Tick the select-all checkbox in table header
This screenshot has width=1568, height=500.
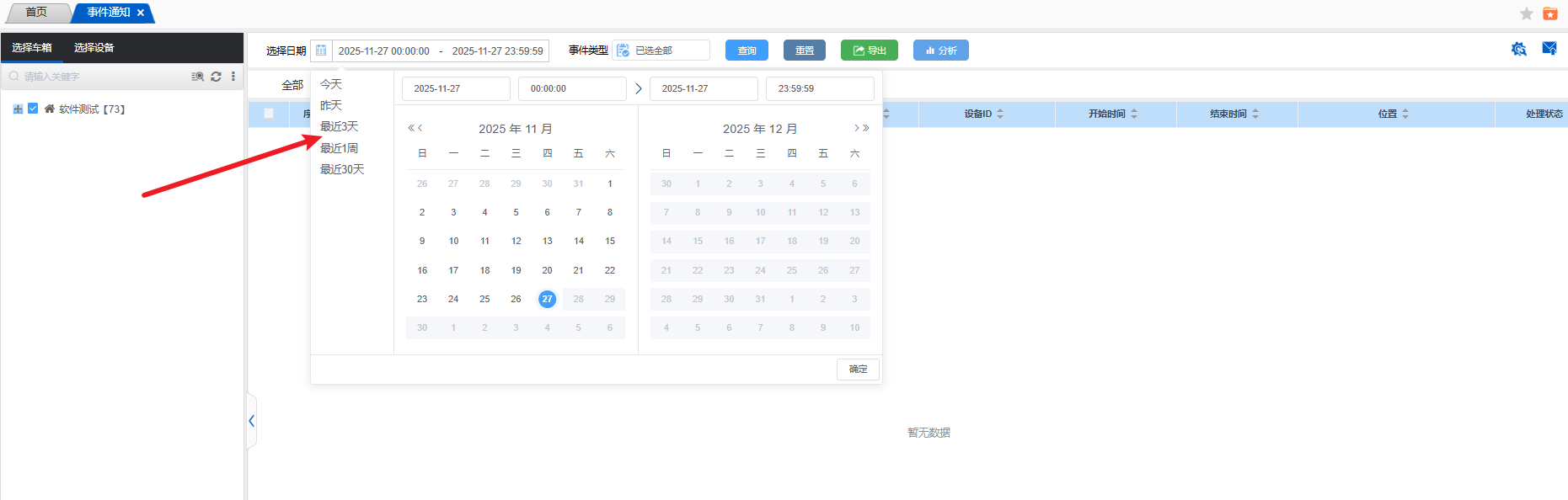click(x=269, y=114)
